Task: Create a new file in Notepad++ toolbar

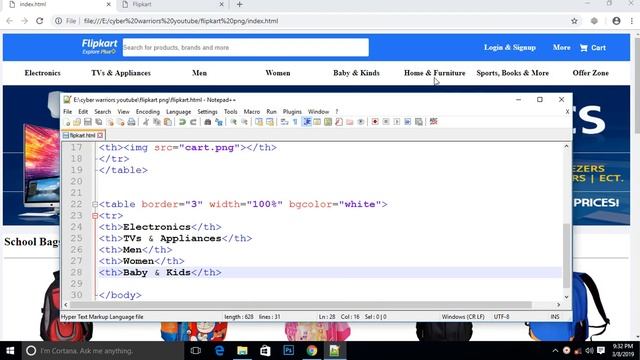Action: (68, 122)
